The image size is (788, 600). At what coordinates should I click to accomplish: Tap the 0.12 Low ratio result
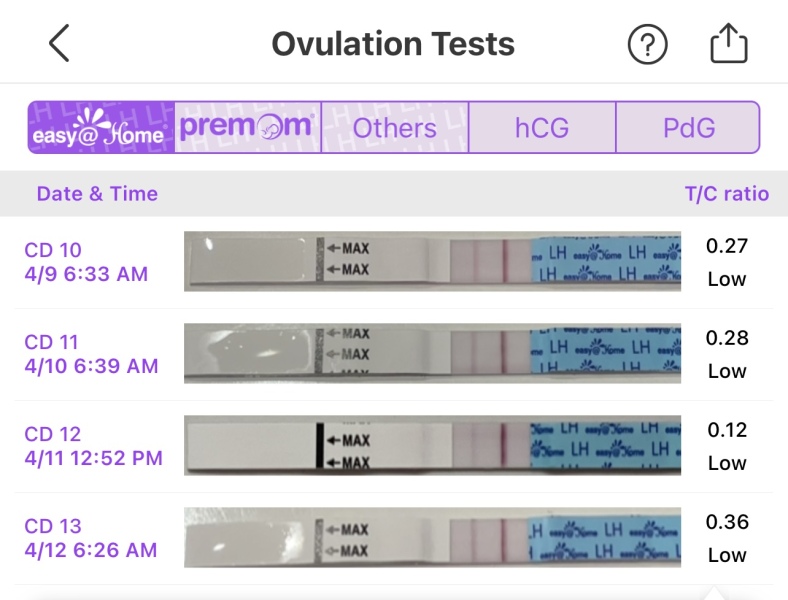(x=727, y=446)
